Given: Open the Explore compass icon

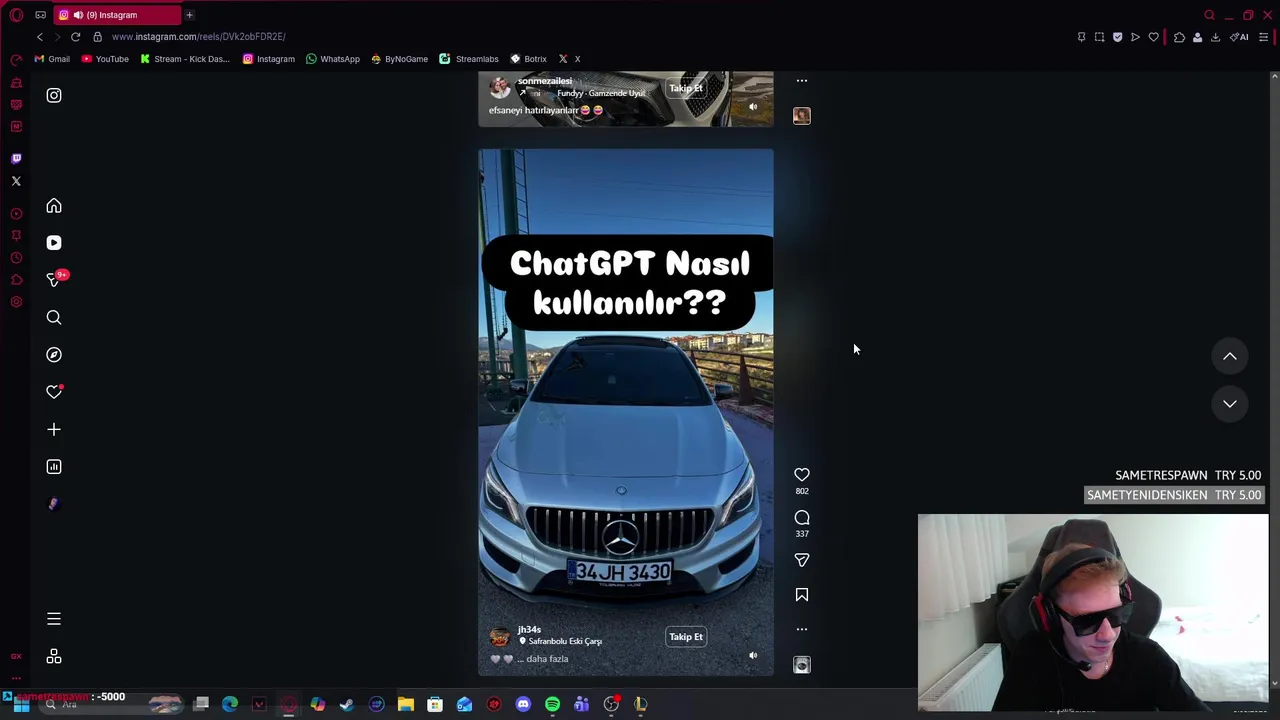Looking at the screenshot, I should coord(54,355).
